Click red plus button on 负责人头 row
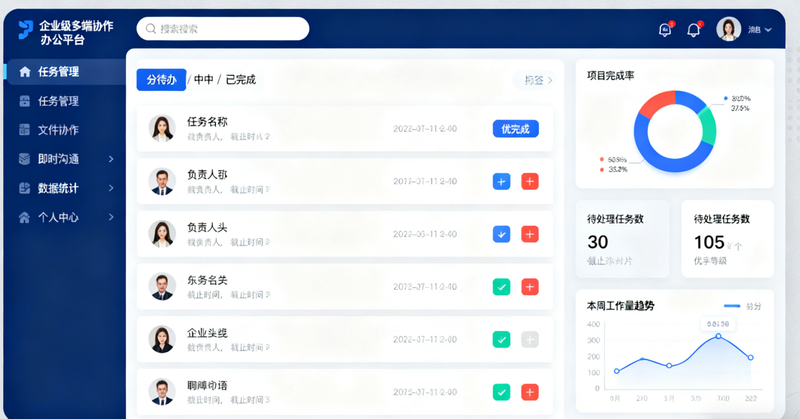This screenshot has width=800, height=419. (x=530, y=234)
